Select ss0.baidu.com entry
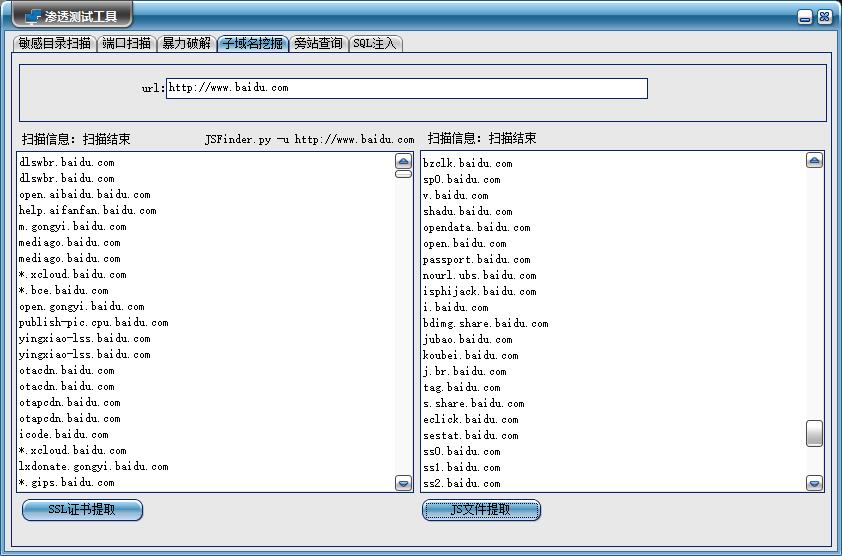The height and width of the screenshot is (556, 842). 462,452
